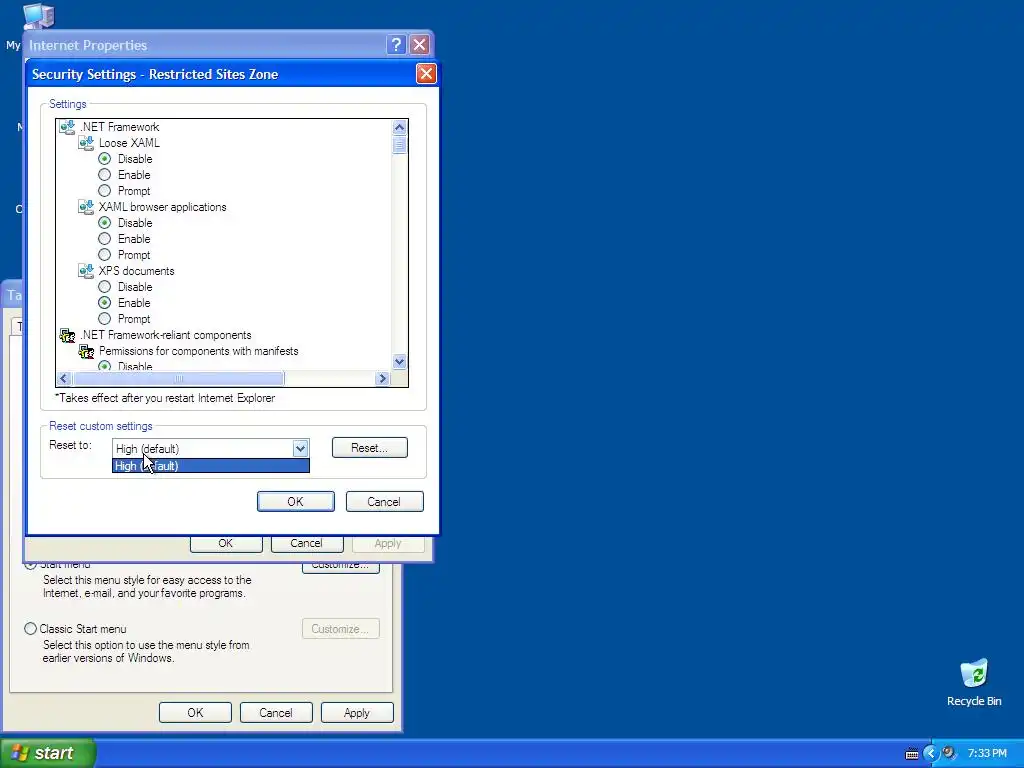Click the Loose XAML setting icon

[x=86, y=142]
